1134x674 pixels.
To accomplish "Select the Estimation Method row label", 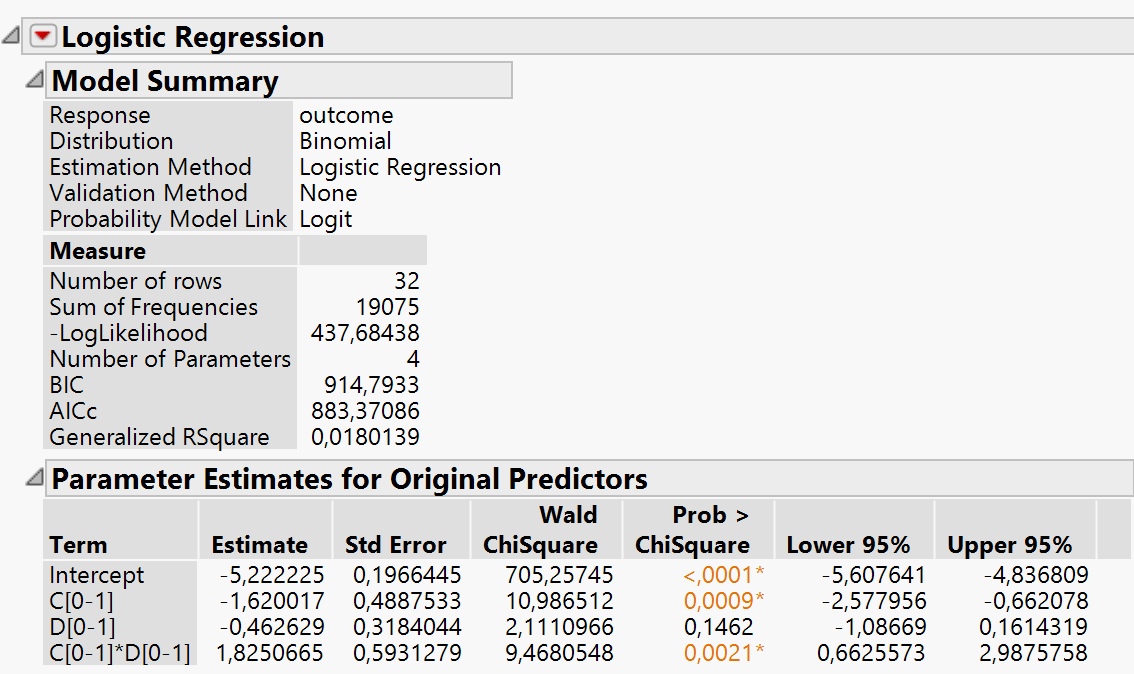I will tap(150, 167).
